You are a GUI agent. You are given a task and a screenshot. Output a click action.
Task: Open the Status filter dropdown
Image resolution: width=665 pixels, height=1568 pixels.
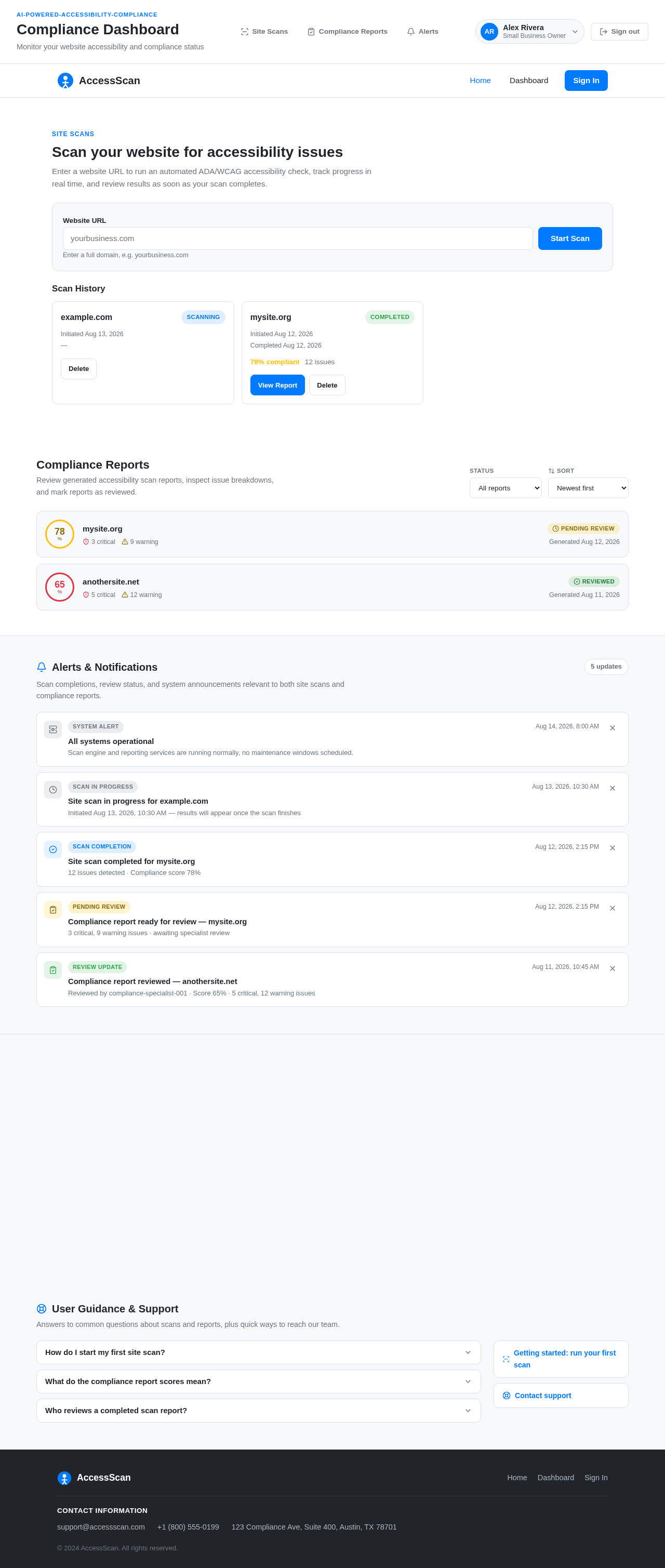(506, 488)
